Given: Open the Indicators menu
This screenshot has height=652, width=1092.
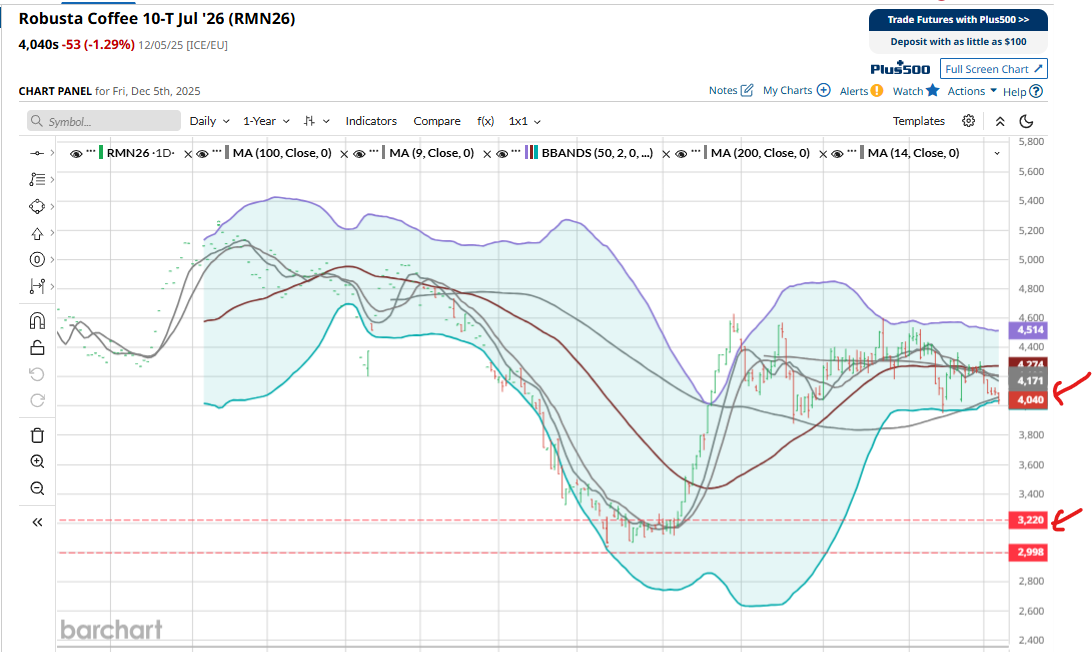Looking at the screenshot, I should click(x=371, y=121).
